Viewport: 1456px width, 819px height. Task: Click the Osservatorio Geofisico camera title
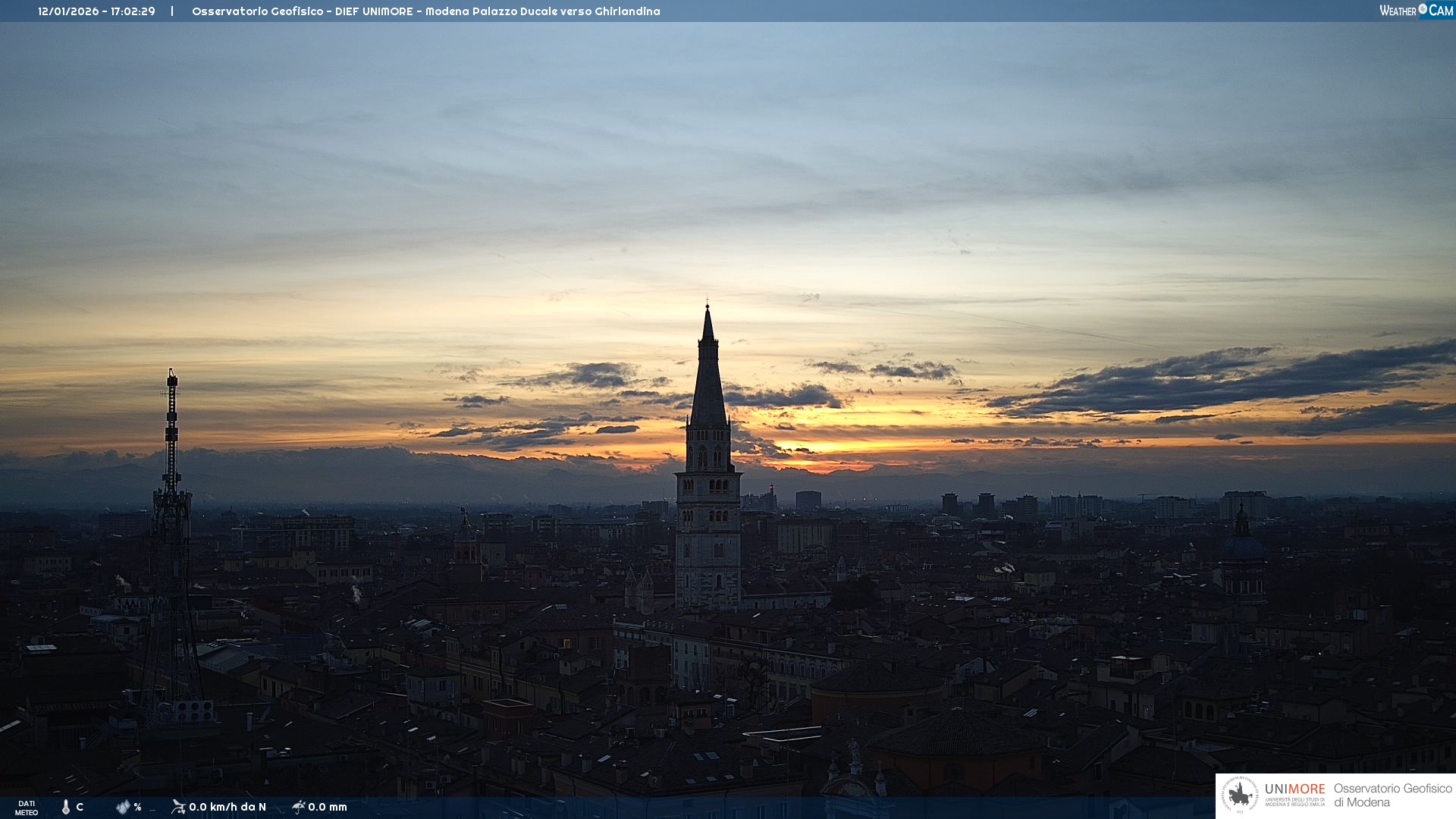425,11
